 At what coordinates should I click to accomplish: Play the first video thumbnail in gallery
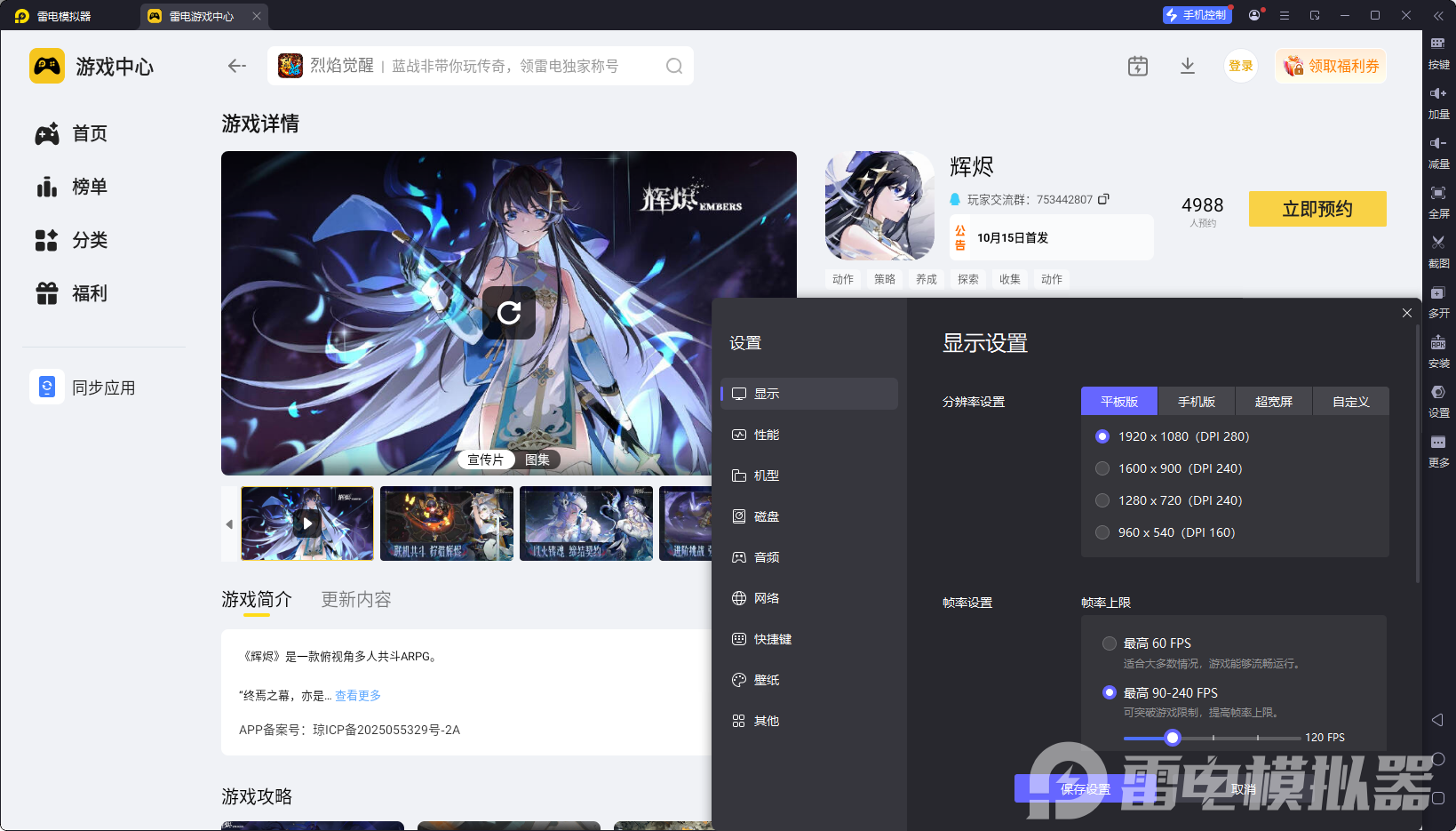tap(306, 523)
